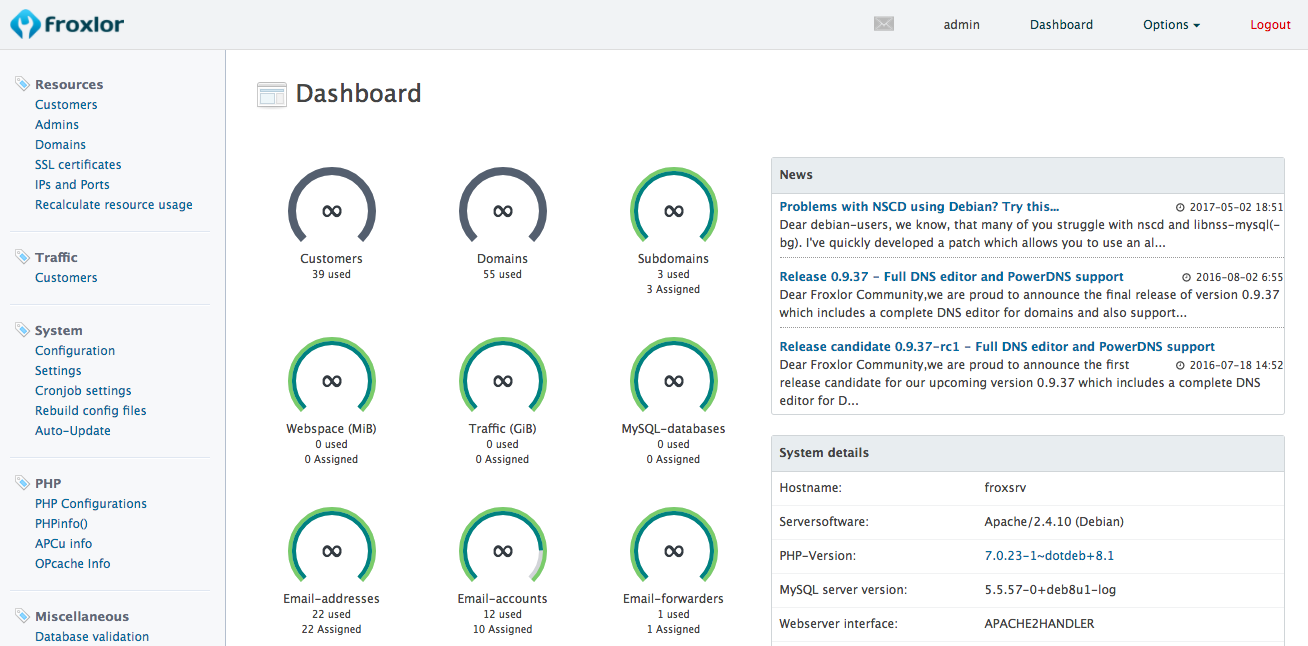Open the Configuration page
Viewport: 1308px width, 646px height.
75,351
